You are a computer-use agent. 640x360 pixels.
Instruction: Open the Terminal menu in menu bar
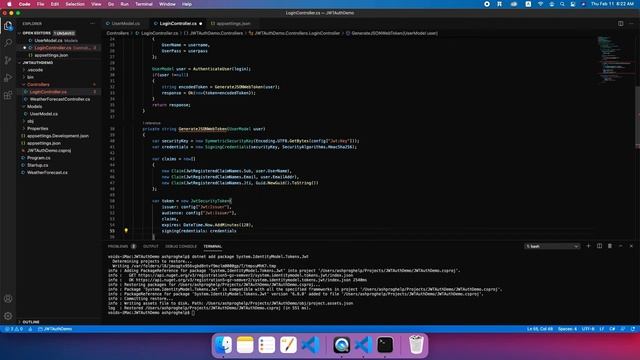(144, 4)
